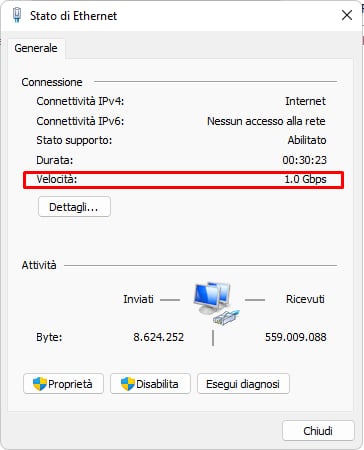Click the Inviati bytes count 8.624.252
This screenshot has height=450, width=364.
pyautogui.click(x=159, y=337)
